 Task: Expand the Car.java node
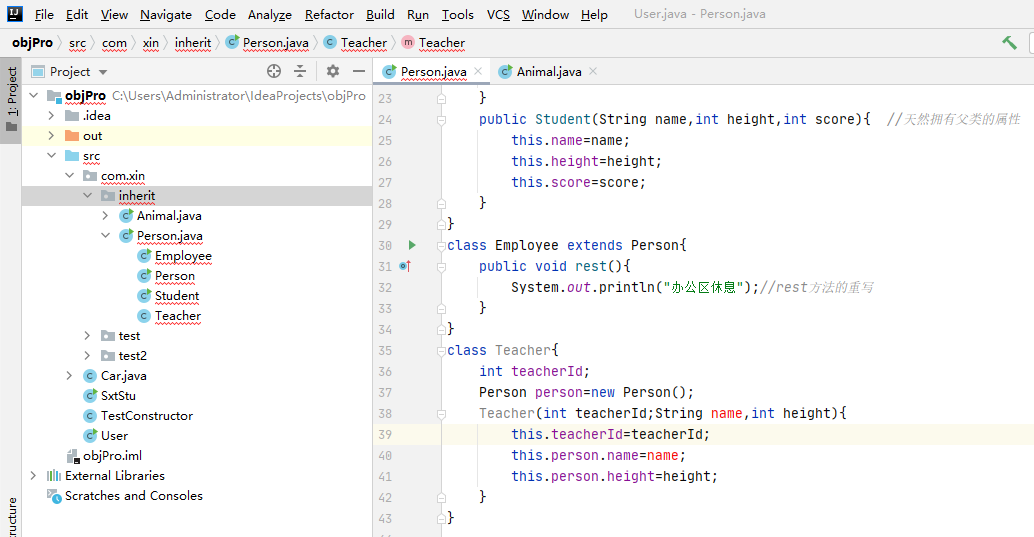point(69,375)
